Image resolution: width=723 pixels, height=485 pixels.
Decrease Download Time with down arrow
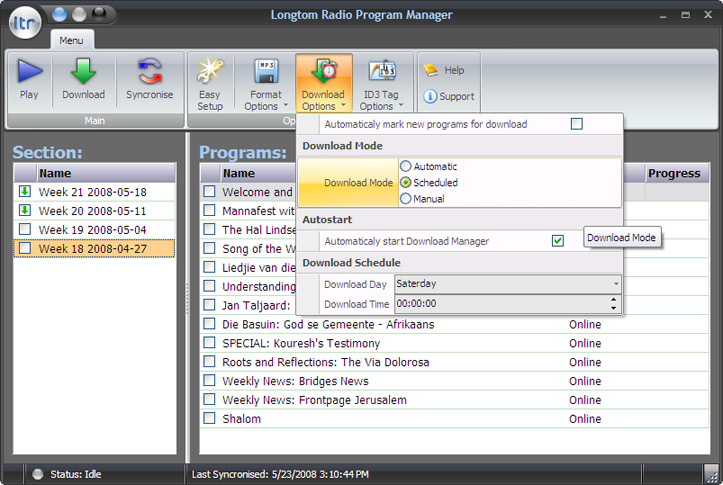613,308
